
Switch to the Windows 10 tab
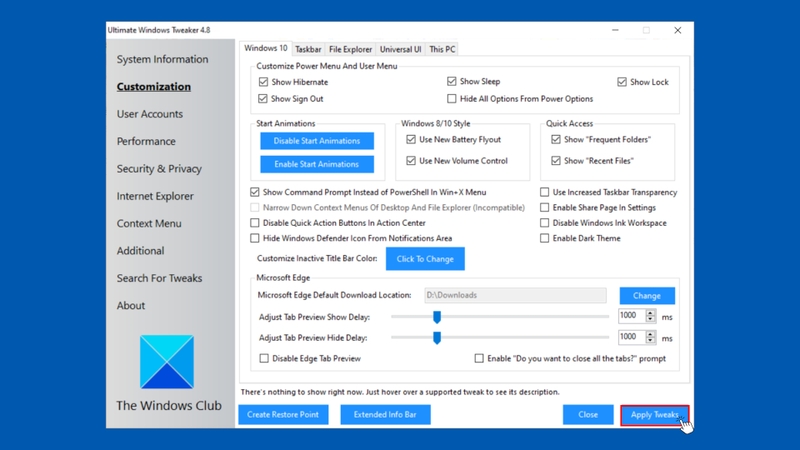click(265, 48)
